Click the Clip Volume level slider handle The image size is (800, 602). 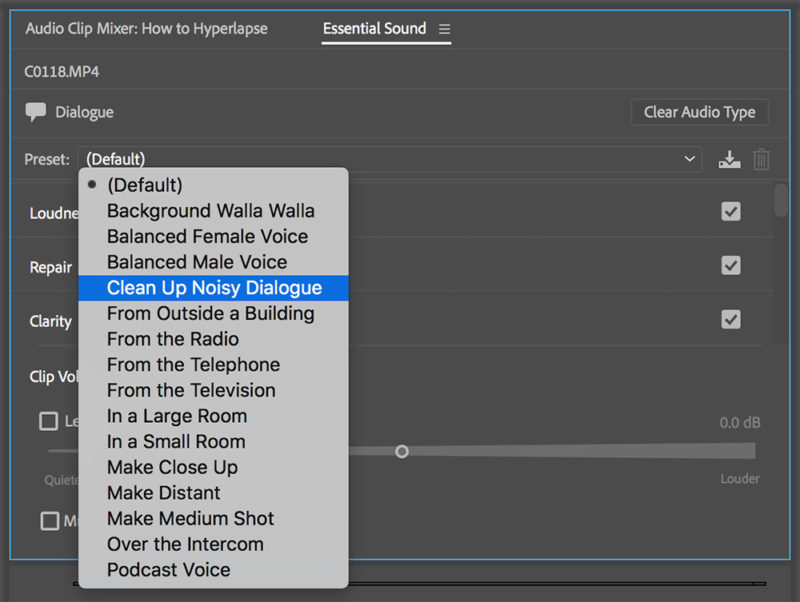click(402, 451)
